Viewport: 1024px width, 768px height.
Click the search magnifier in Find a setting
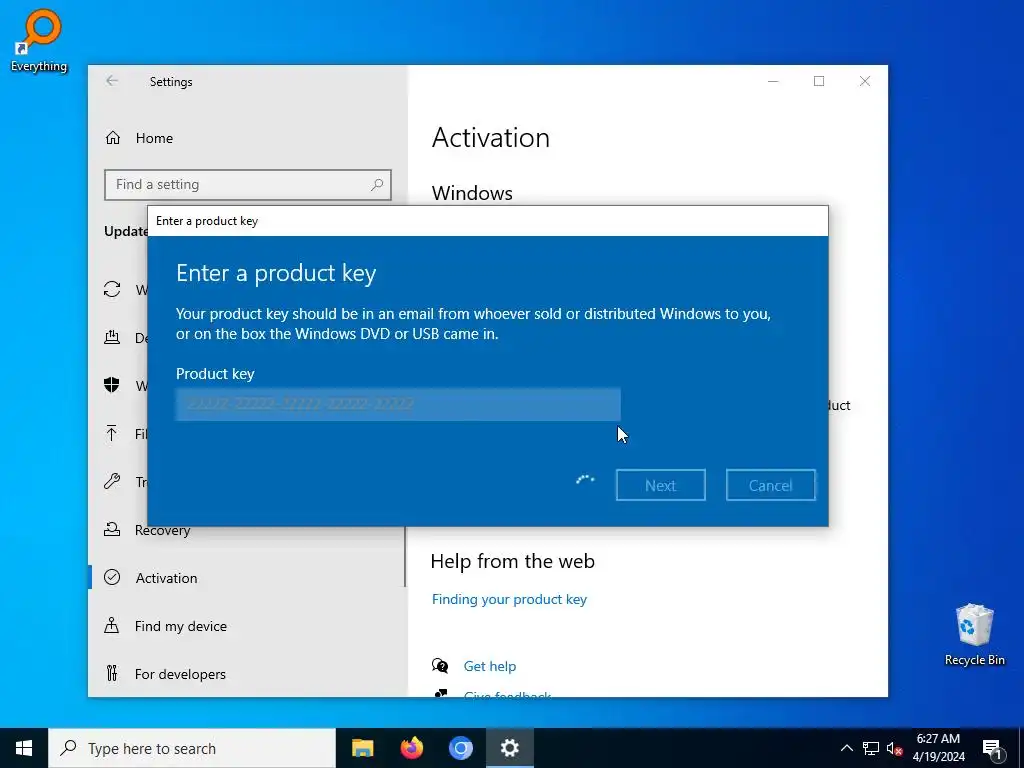377,185
